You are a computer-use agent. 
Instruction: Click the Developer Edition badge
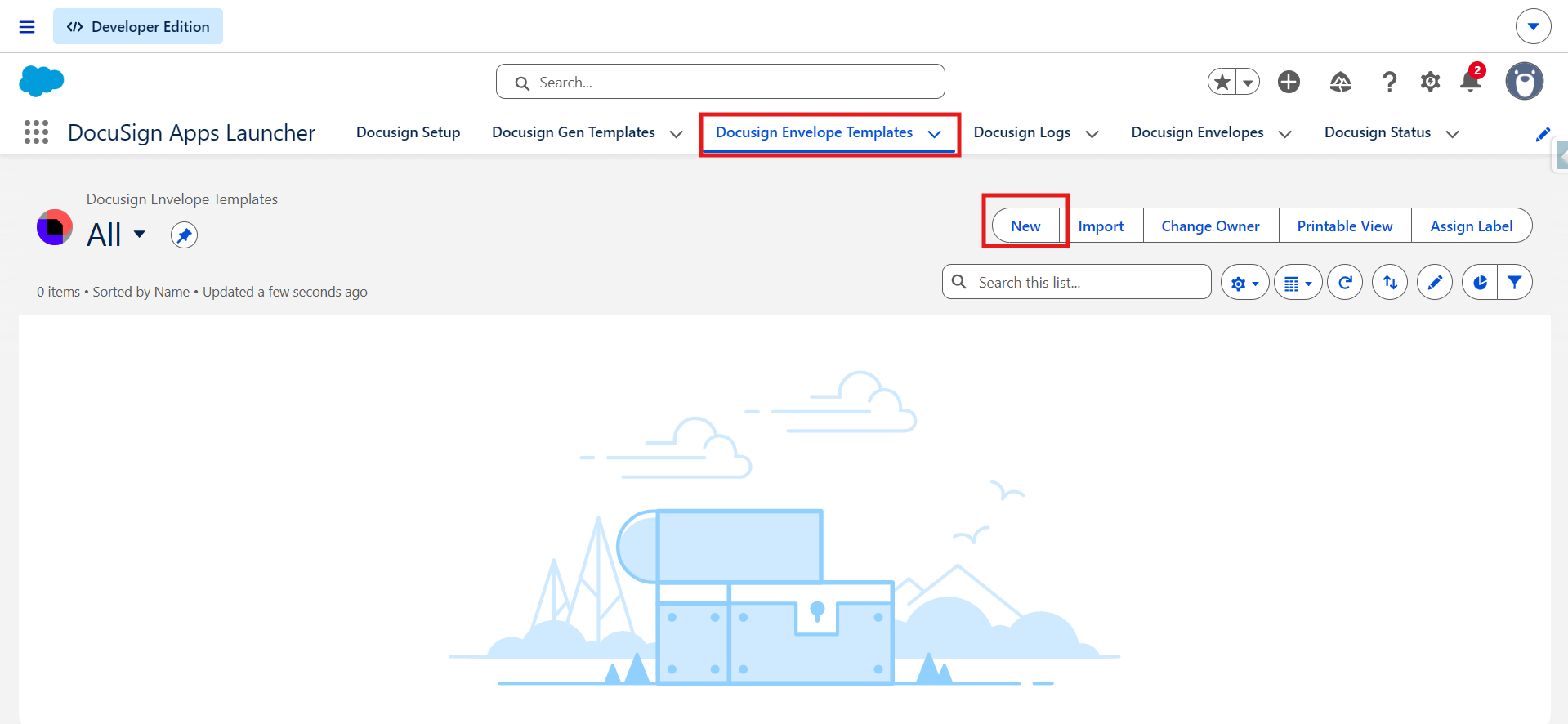[138, 26]
